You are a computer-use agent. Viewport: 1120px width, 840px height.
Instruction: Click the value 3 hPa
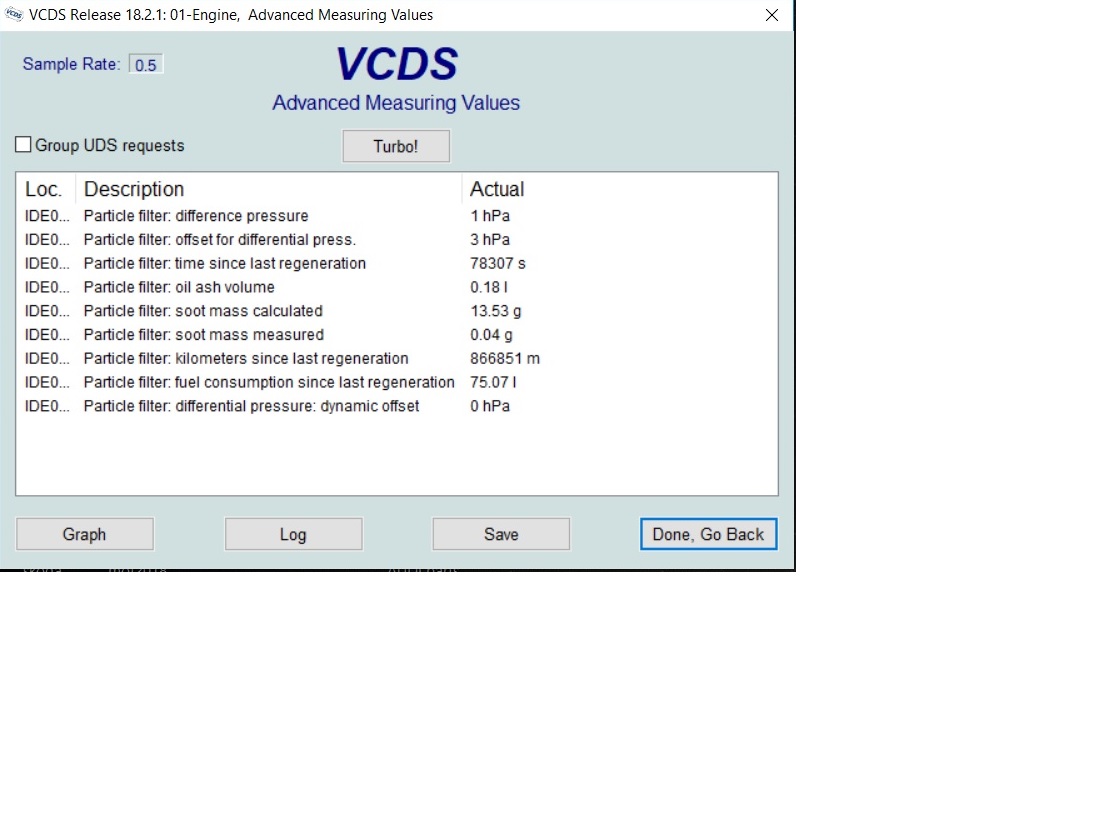[490, 239]
